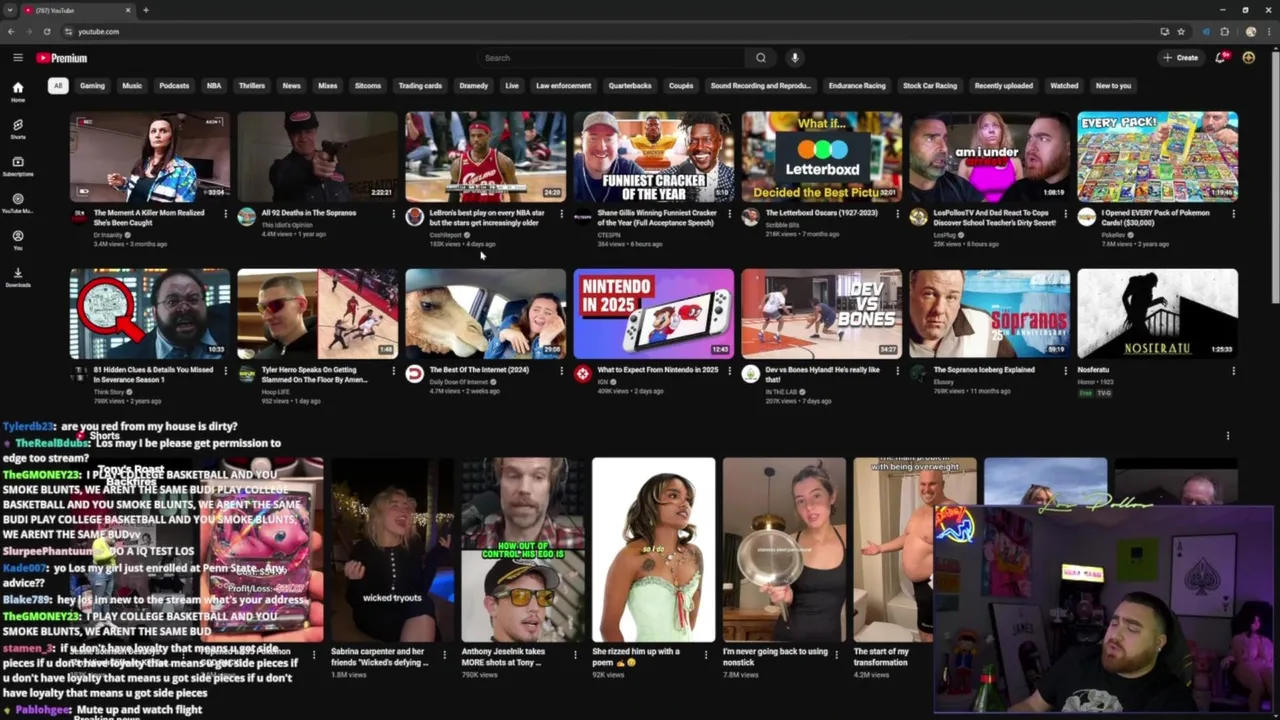1280x720 pixels.
Task: Go to Home in the sidebar
Action: [18, 91]
